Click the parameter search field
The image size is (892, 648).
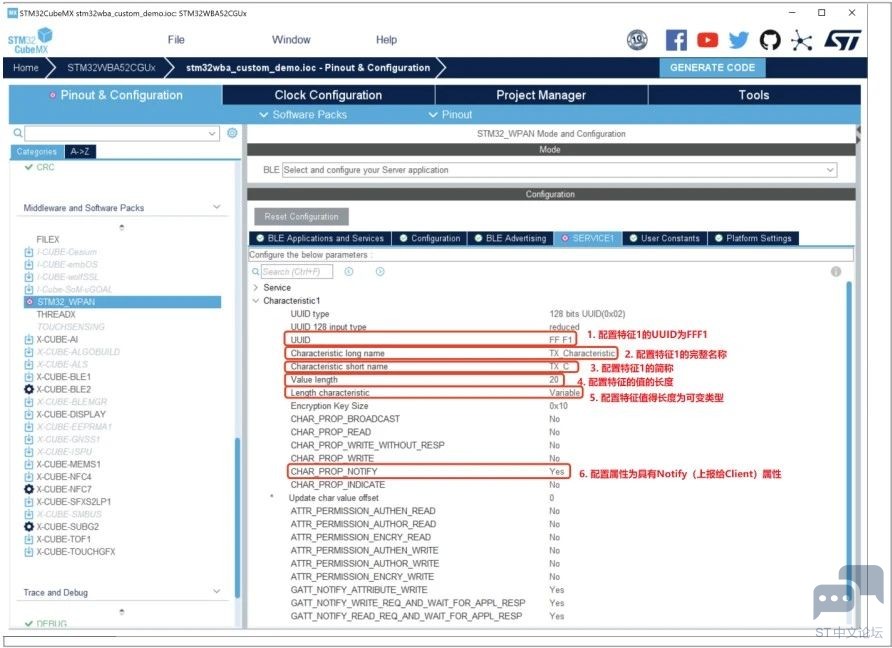[296, 272]
